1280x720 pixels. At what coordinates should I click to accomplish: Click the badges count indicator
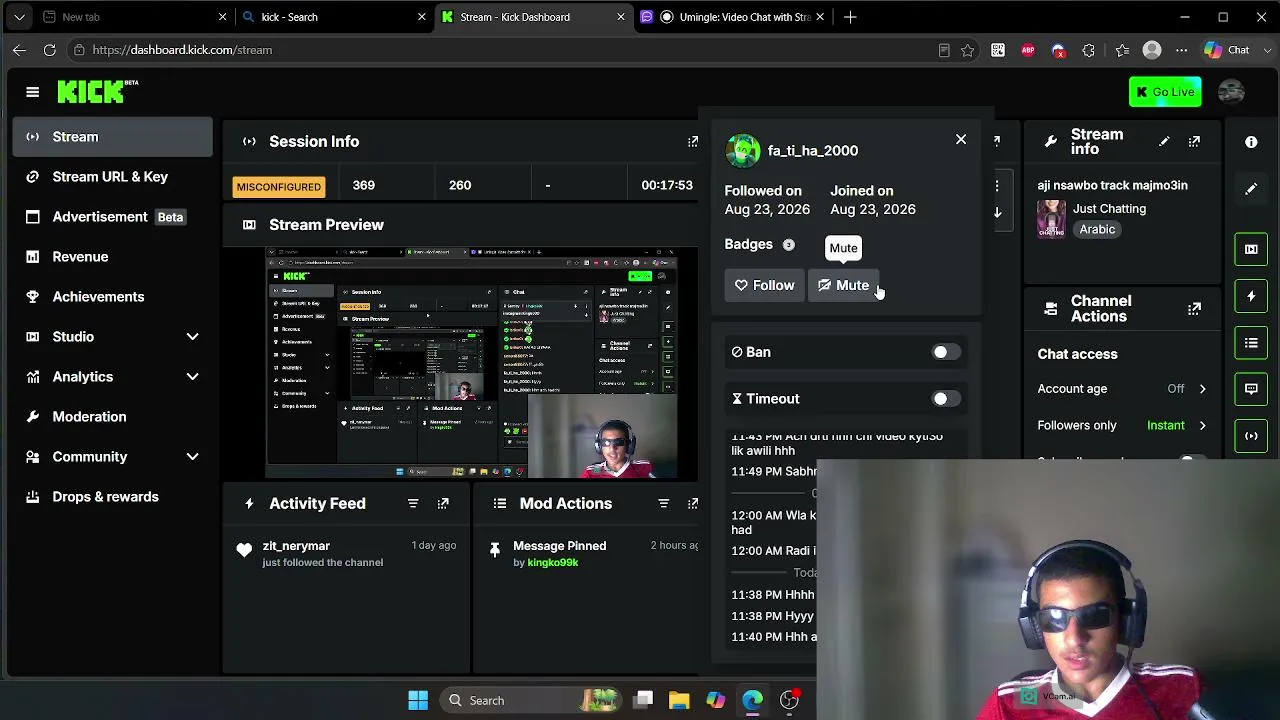[x=788, y=245]
